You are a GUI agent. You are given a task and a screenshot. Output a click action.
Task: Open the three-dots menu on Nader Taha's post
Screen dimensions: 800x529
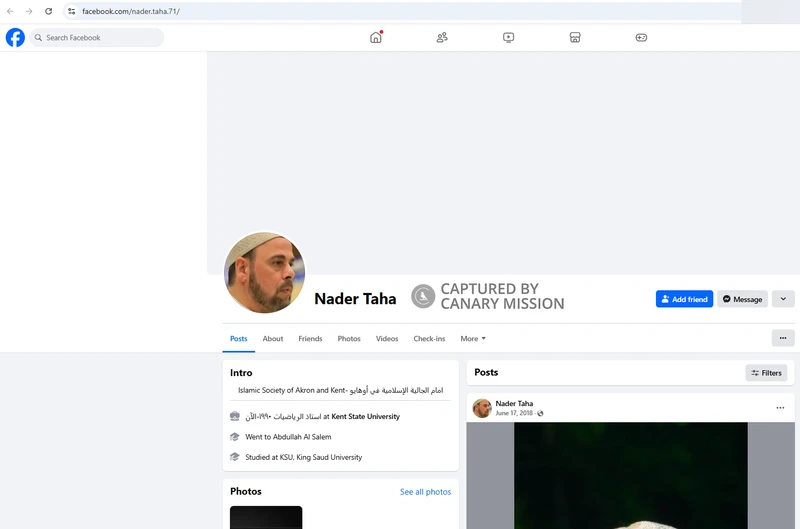pos(780,408)
